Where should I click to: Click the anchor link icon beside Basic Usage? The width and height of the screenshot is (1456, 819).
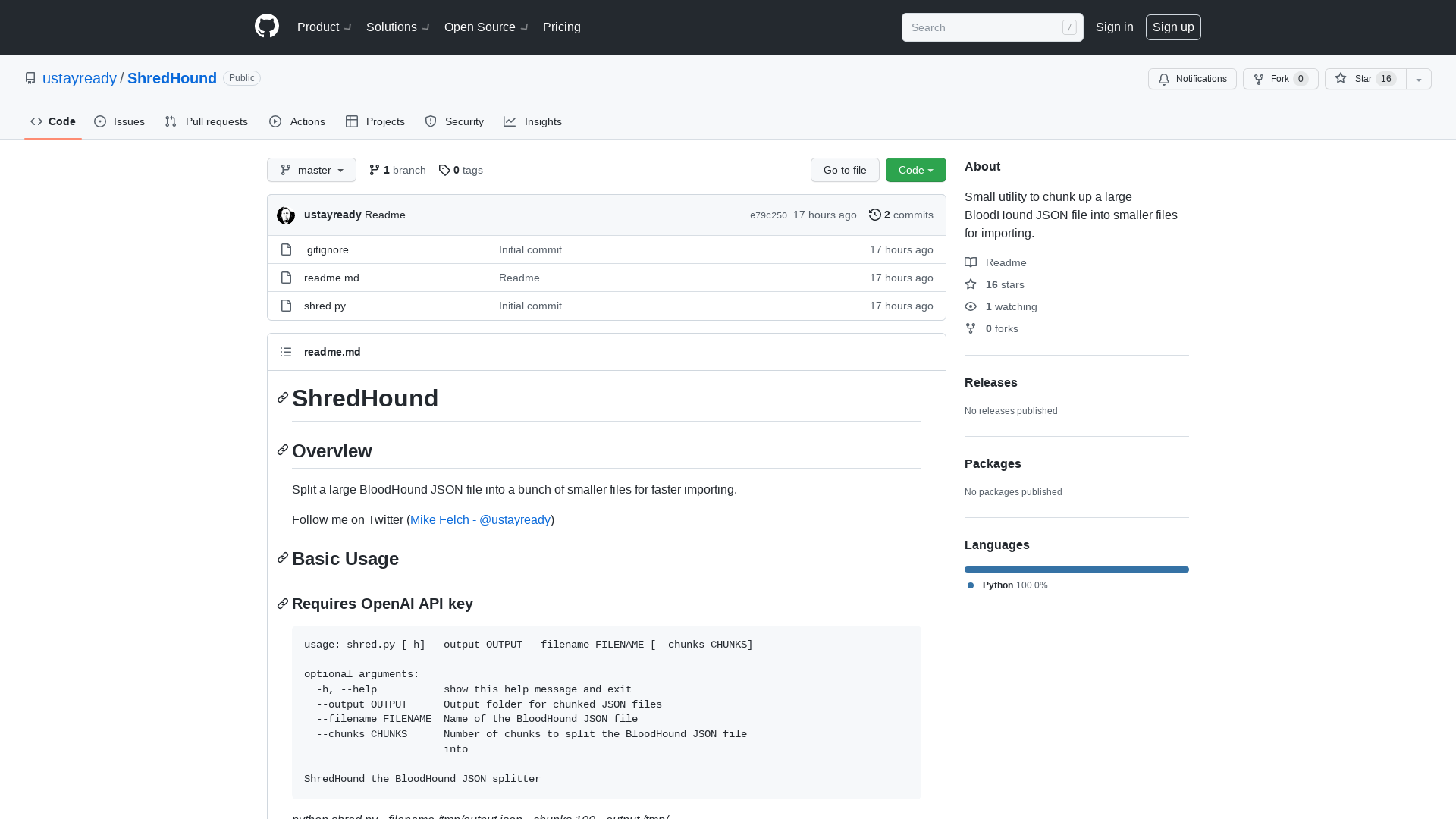point(283,558)
